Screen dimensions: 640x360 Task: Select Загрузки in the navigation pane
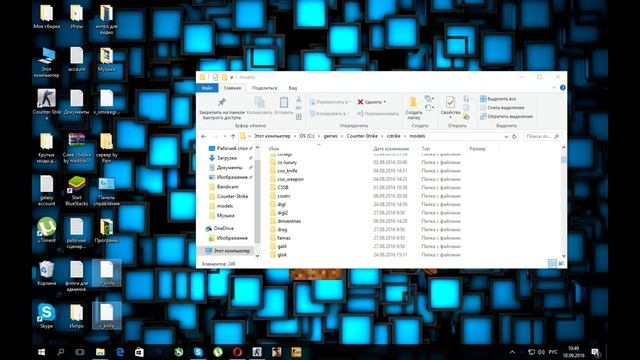pyautogui.click(x=227, y=158)
